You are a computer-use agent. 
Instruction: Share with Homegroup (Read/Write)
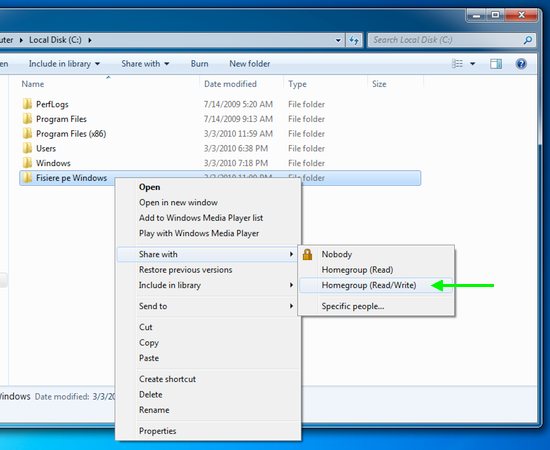click(x=376, y=285)
